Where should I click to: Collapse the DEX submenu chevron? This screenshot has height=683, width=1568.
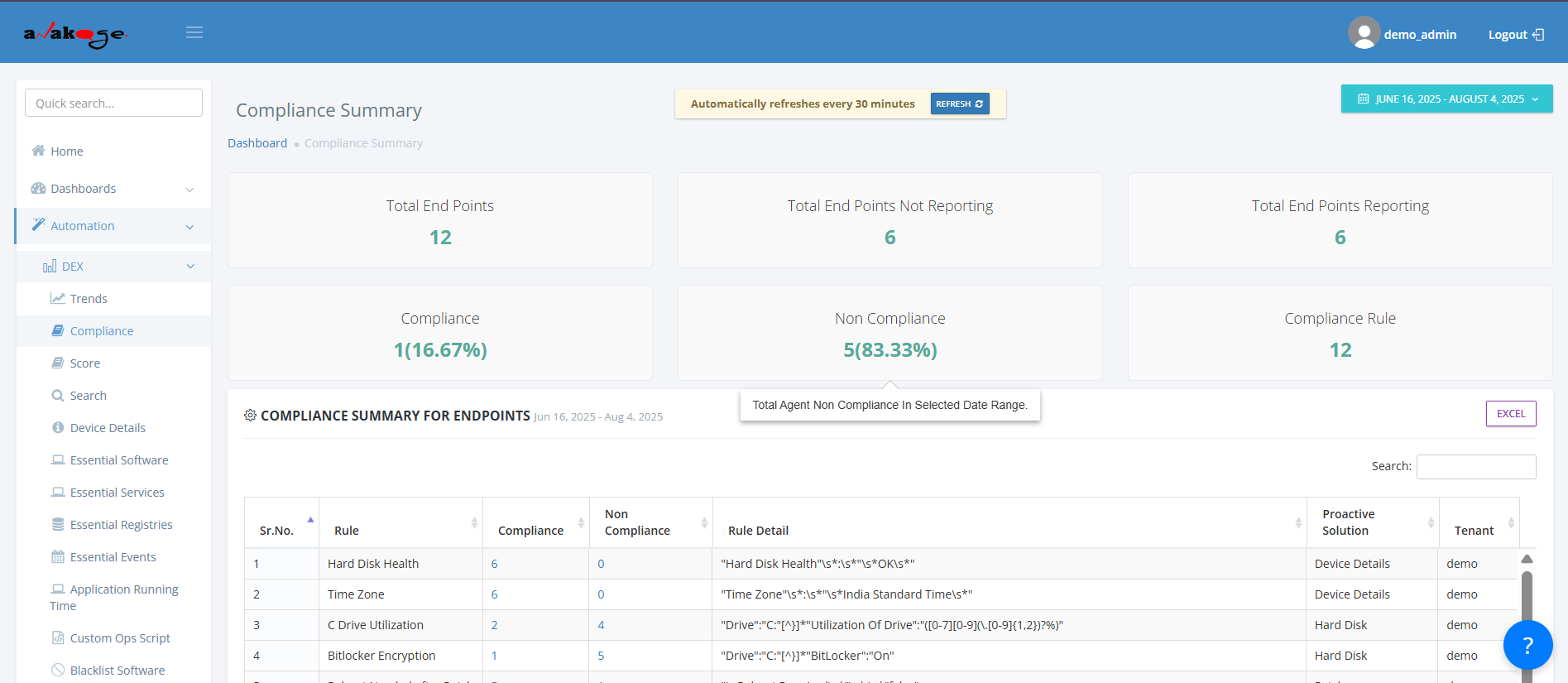190,267
